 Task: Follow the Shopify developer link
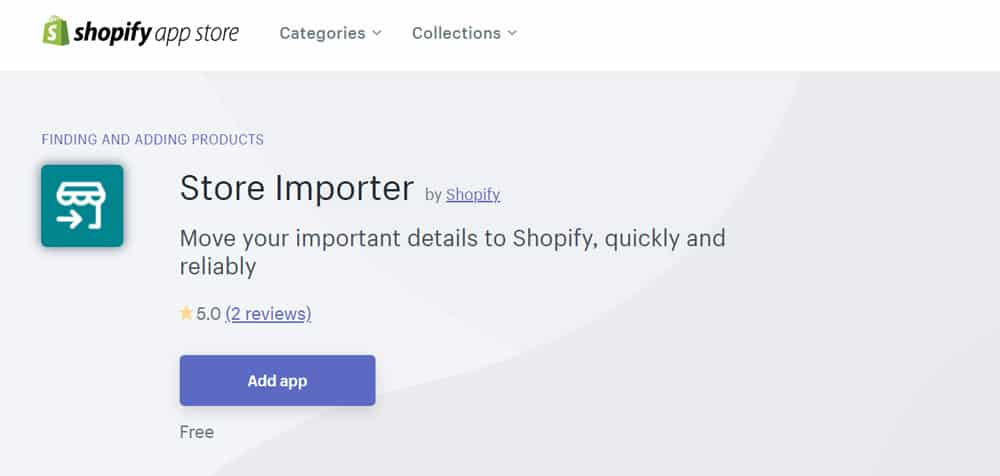[x=473, y=195]
